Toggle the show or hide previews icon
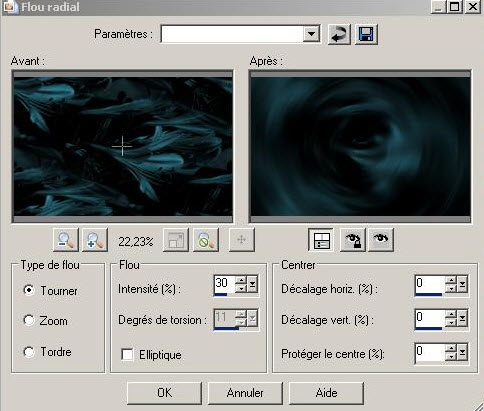The height and width of the screenshot is (411, 484). click(321, 240)
